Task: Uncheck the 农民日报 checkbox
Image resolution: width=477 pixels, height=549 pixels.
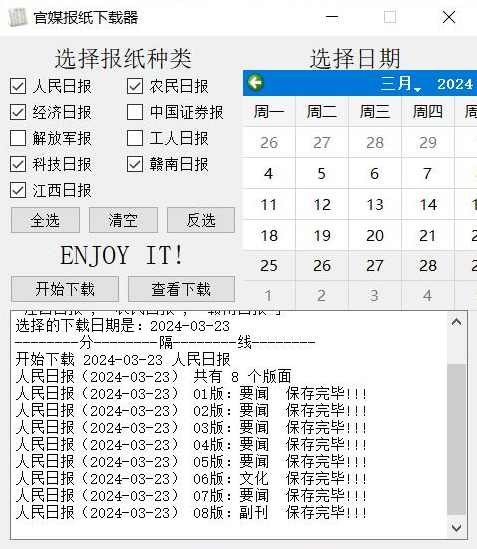Action: tap(135, 86)
